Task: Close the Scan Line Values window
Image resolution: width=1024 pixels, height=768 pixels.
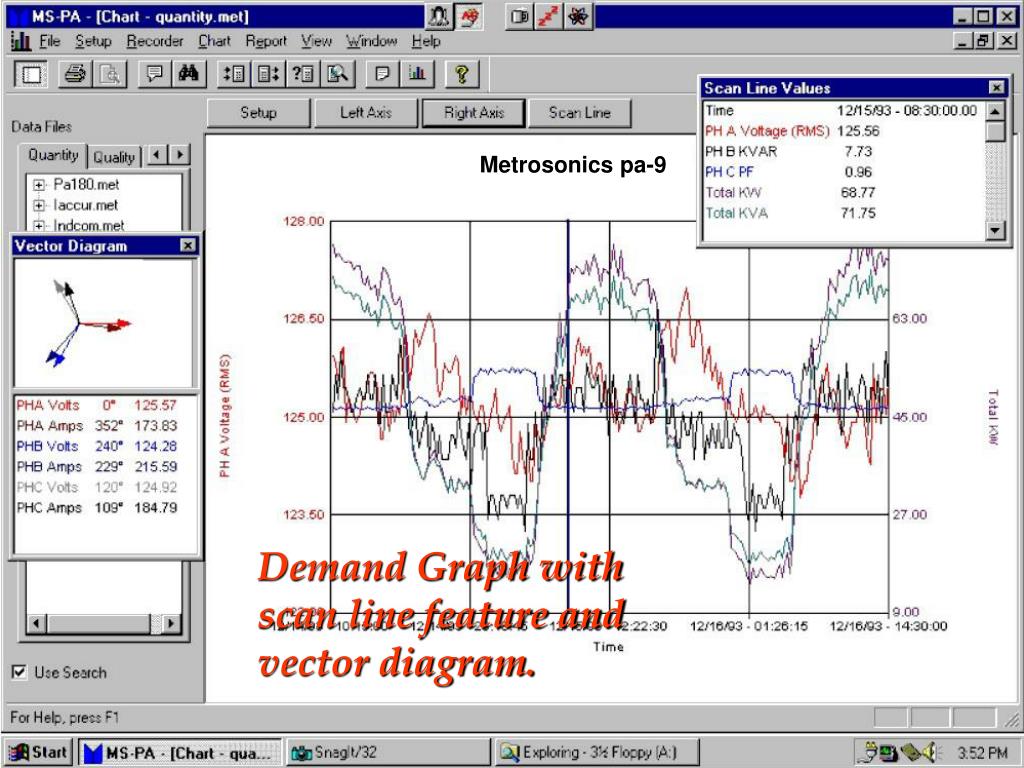Action: (x=997, y=88)
